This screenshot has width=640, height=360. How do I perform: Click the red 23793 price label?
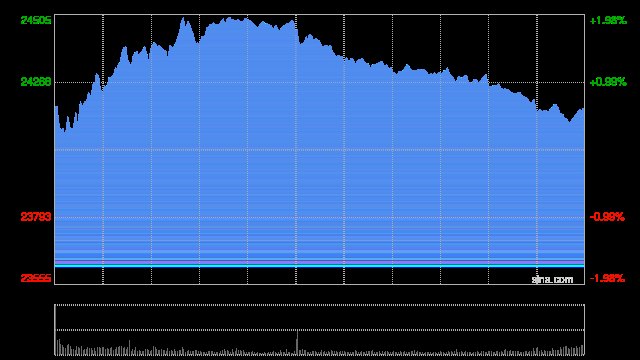(36, 217)
